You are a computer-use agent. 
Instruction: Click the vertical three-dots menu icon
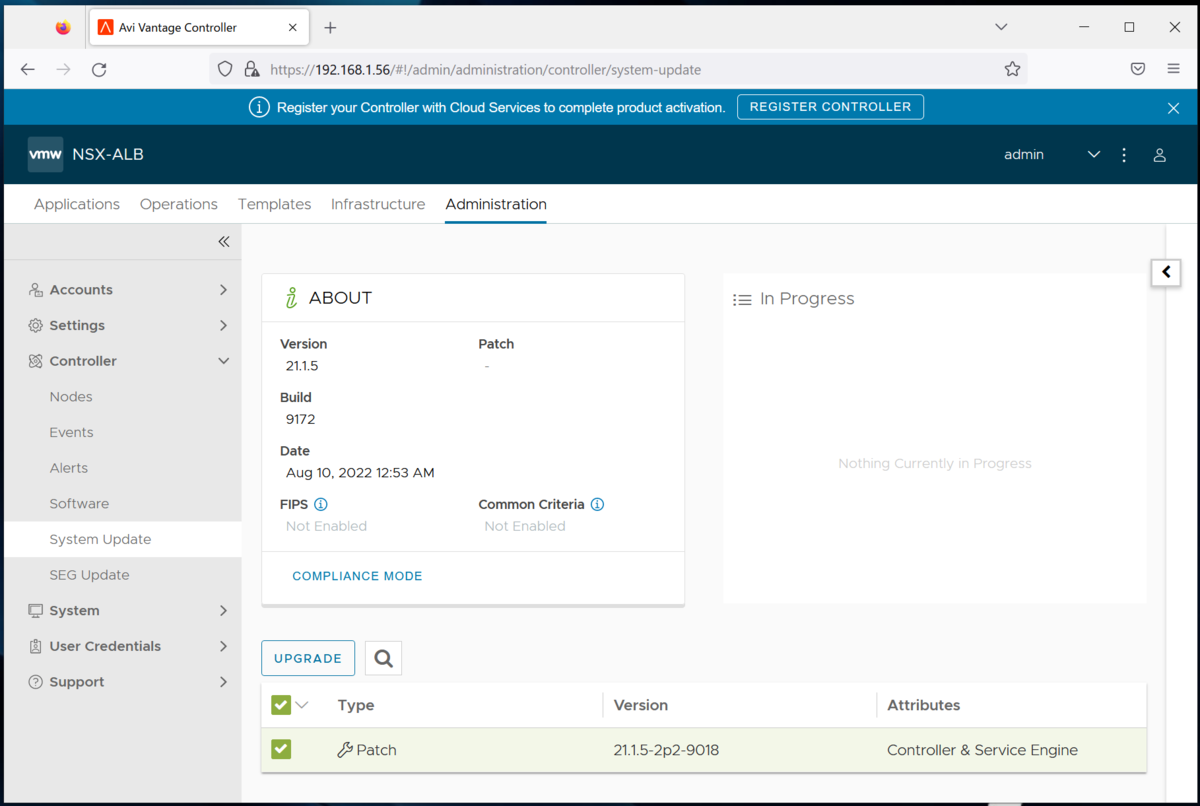1125,155
